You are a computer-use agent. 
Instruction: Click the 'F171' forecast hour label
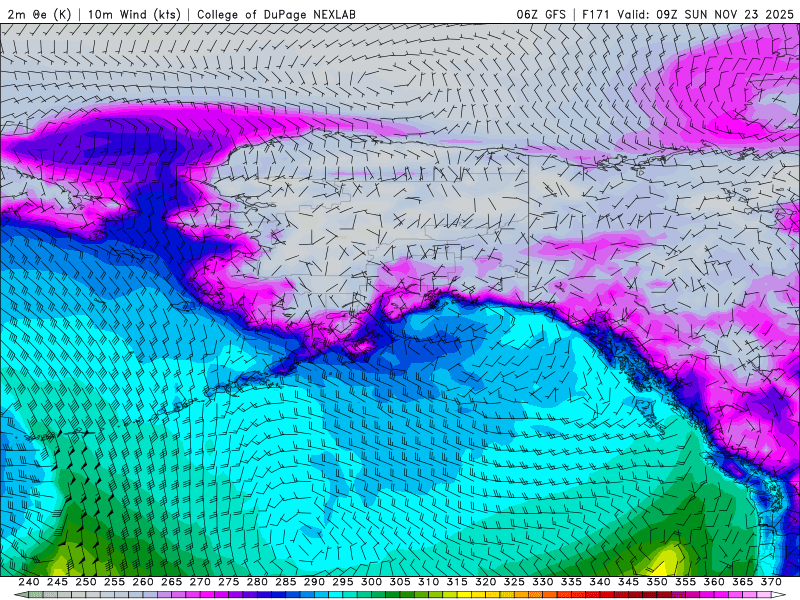596,14
